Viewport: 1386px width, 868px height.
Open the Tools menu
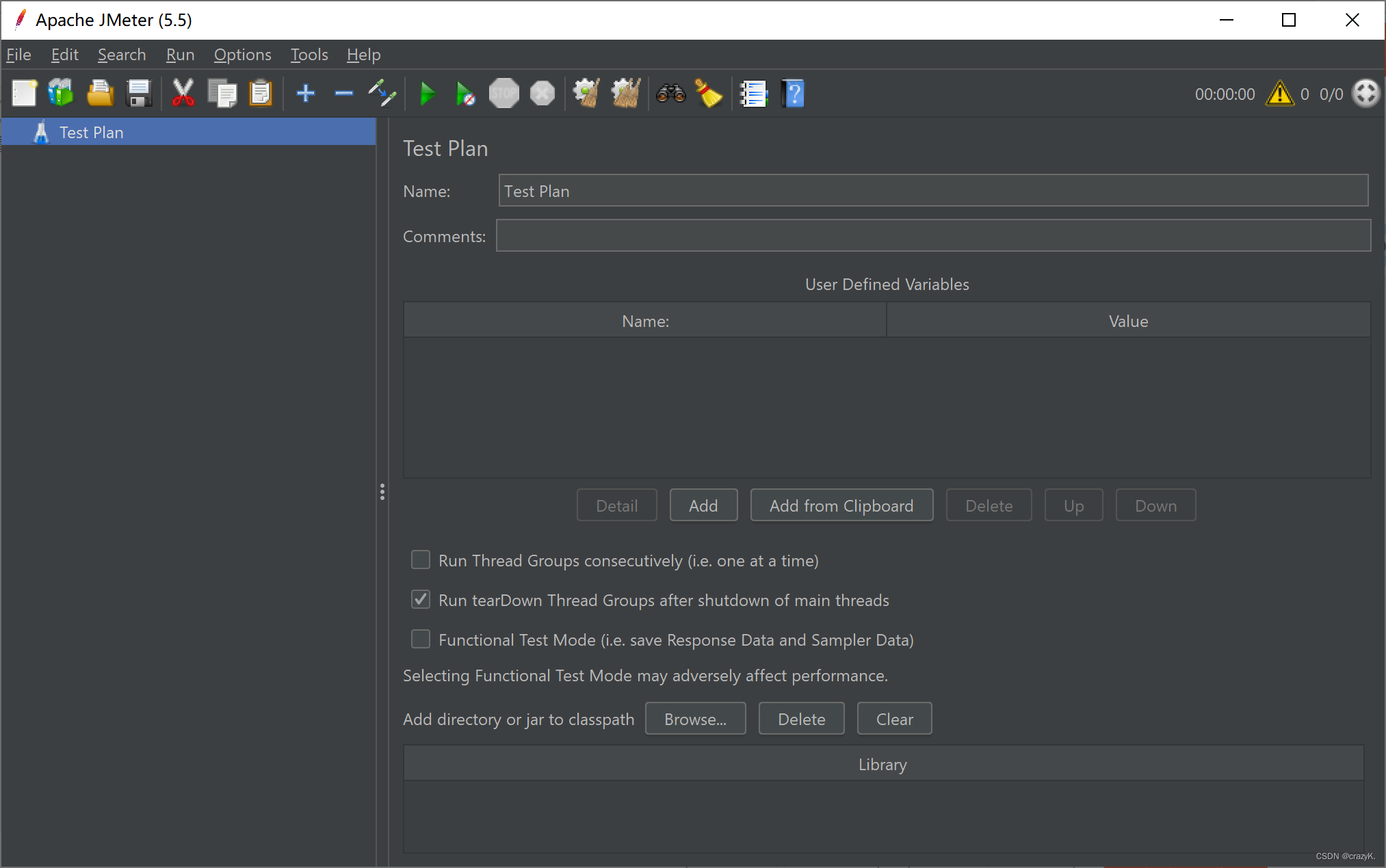coord(309,55)
